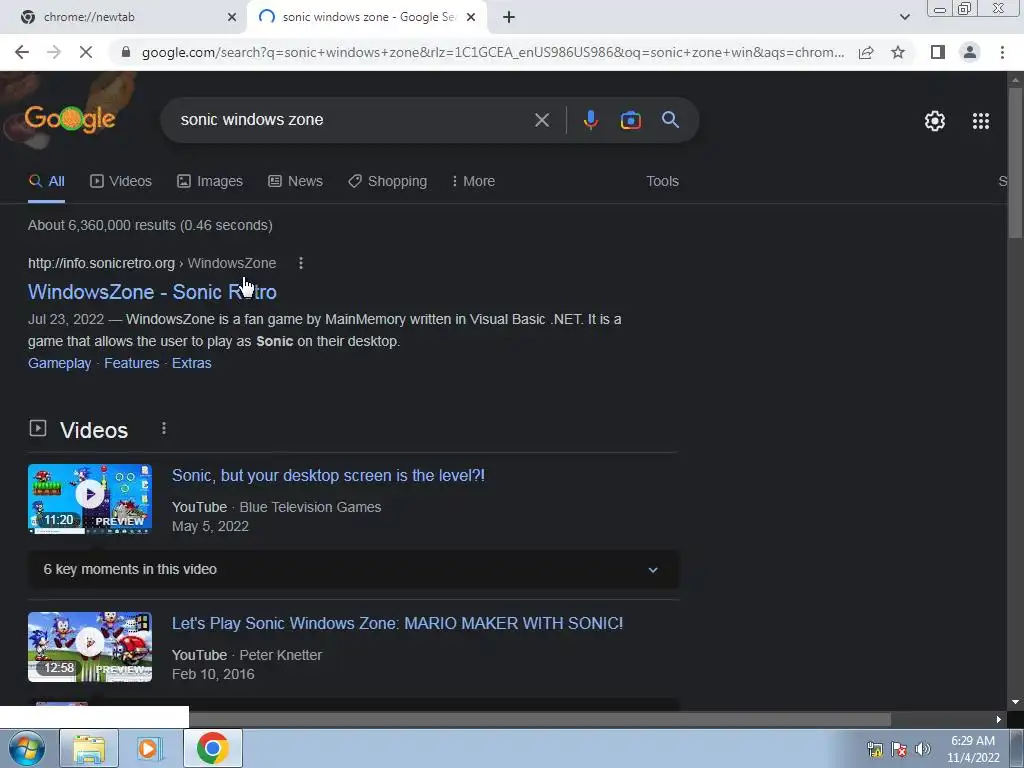
Task: Click the search query input field
Action: 353,120
